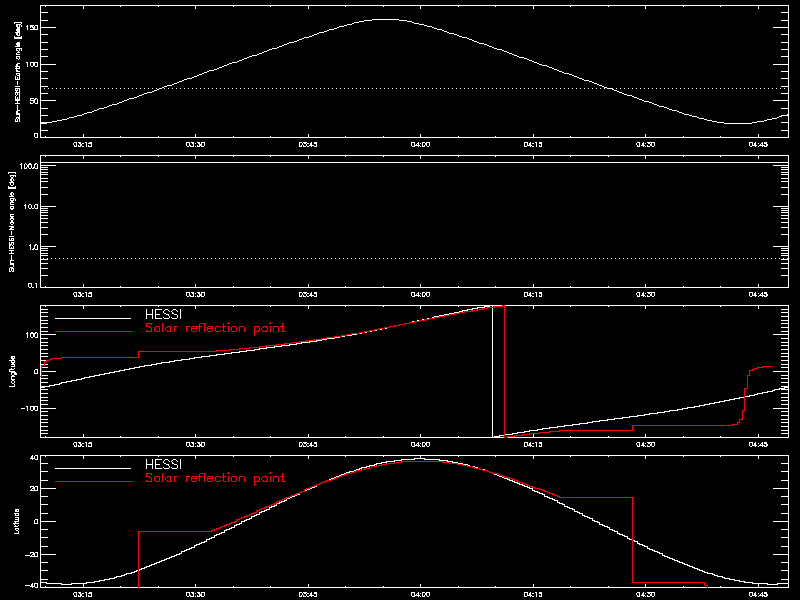The width and height of the screenshot is (800, 600).
Task: Click the 40 tick on Latitude axis
Action: tap(34, 458)
